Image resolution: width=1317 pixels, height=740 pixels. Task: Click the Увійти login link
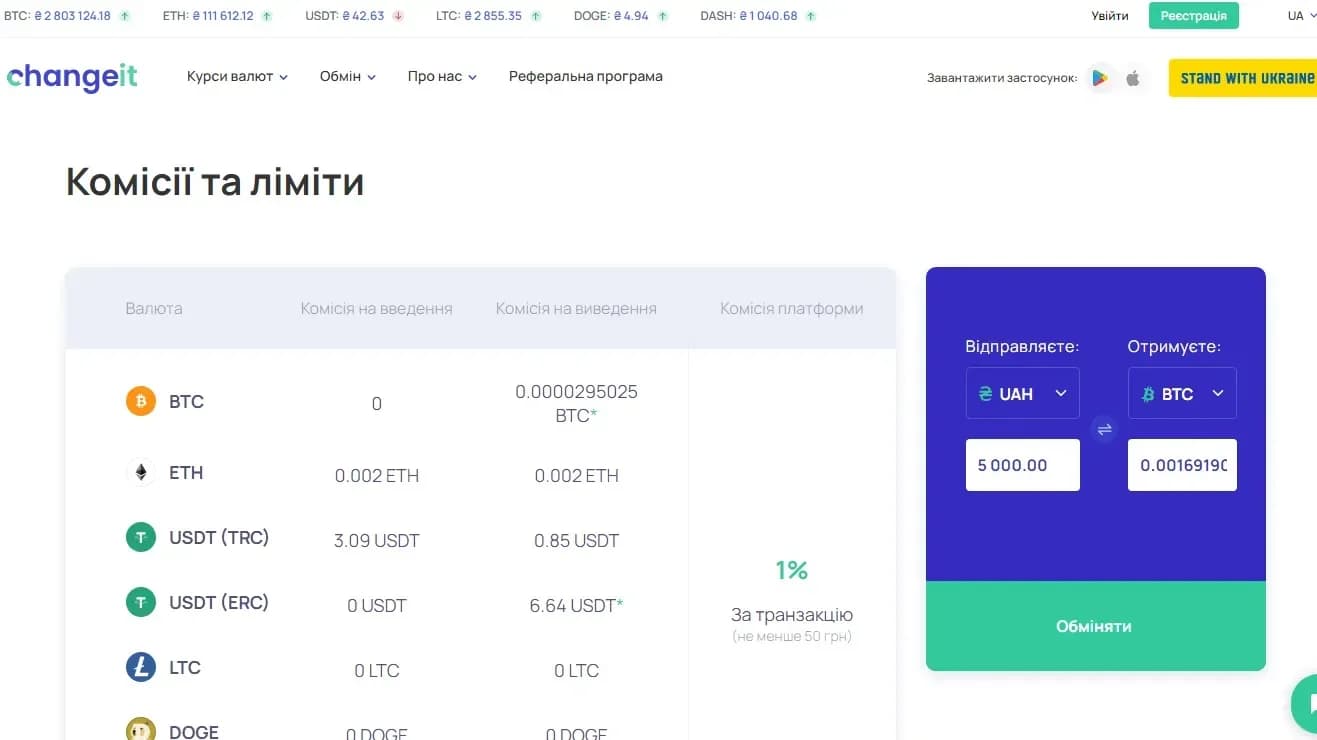[1110, 16]
